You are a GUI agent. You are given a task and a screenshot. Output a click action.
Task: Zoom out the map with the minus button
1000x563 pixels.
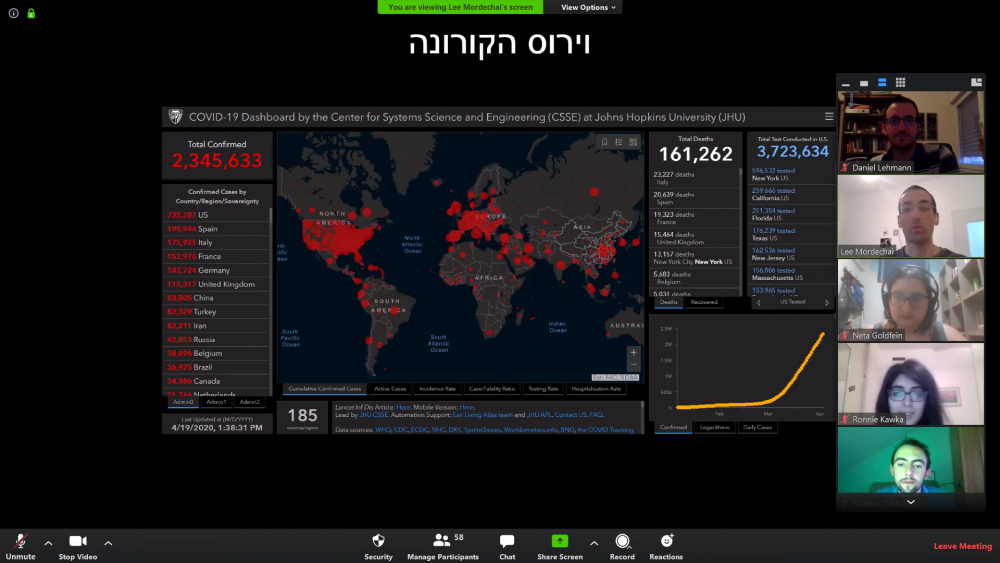(633, 365)
